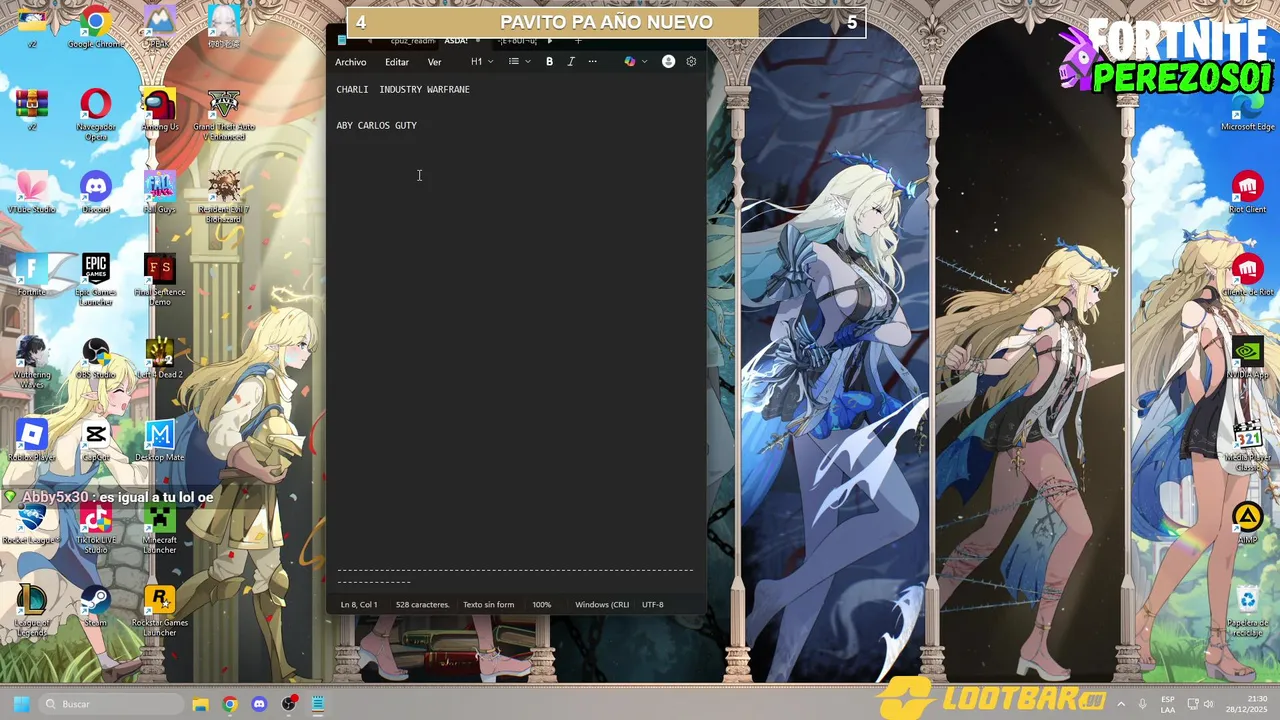Open the Copilot icon in Notepad
This screenshot has width=1280, height=720.
(629, 62)
